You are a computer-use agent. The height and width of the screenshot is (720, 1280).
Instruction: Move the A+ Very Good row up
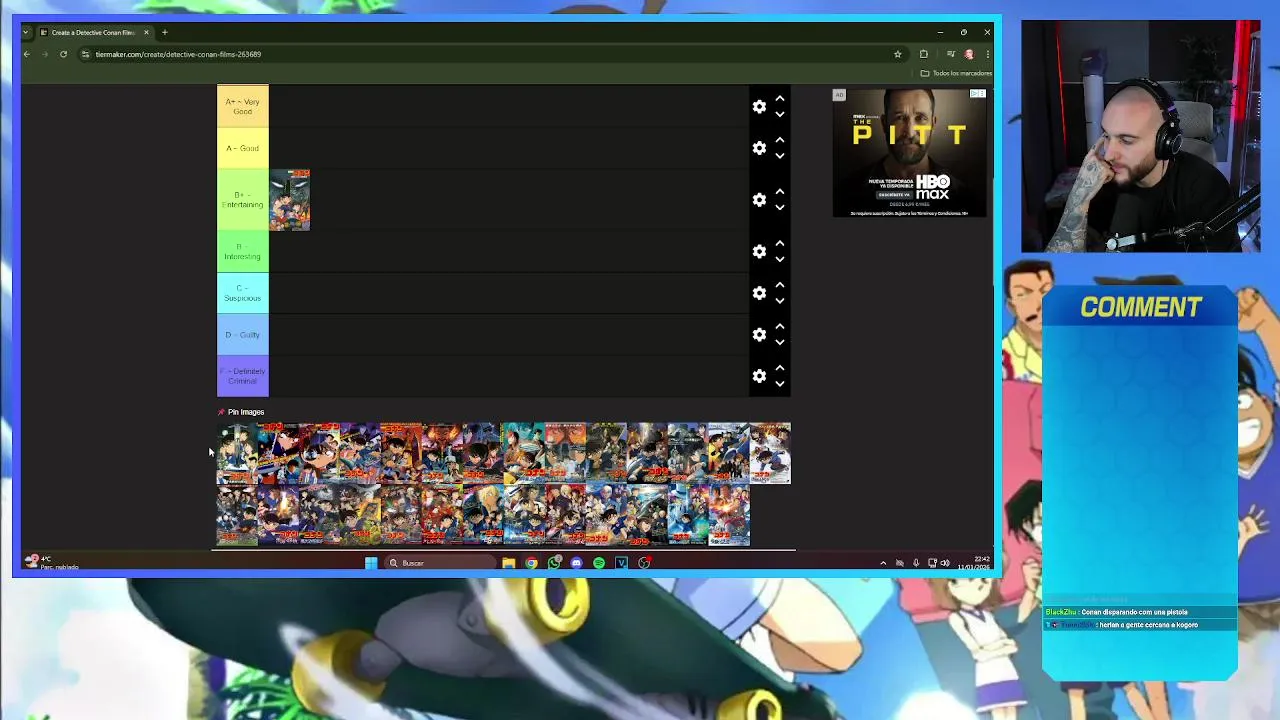780,99
